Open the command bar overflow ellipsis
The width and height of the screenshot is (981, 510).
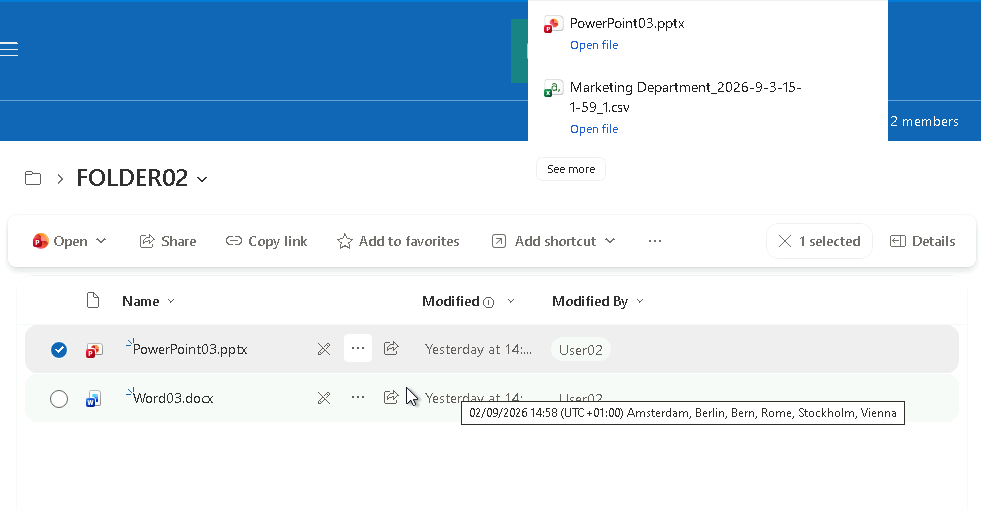[654, 241]
